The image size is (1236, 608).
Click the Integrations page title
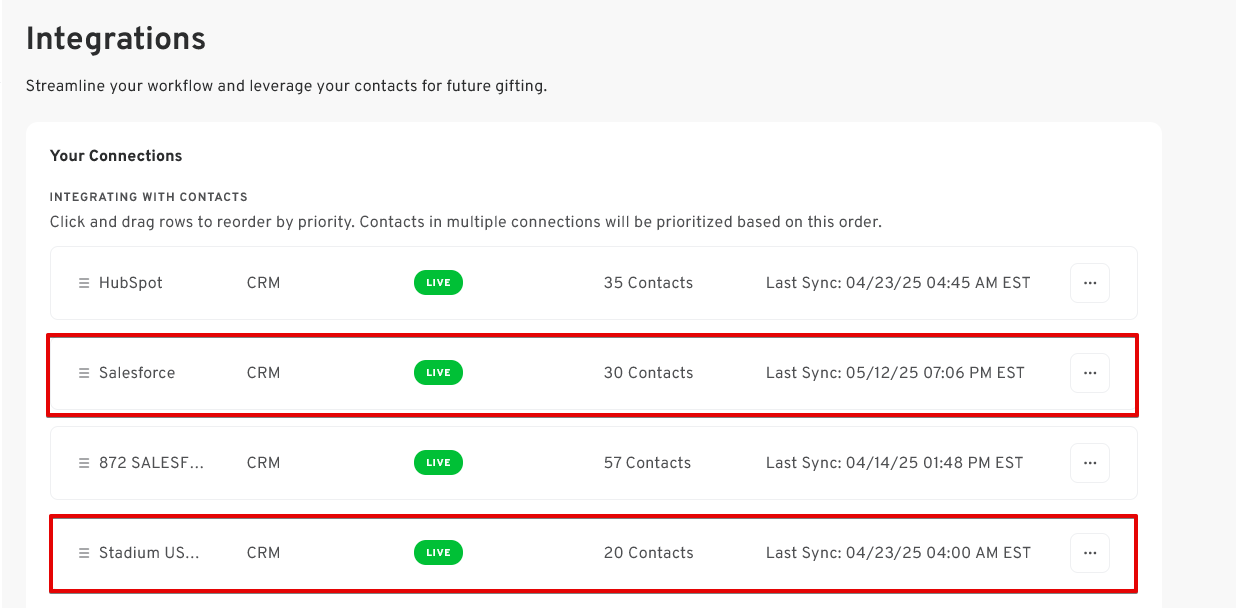(x=116, y=39)
